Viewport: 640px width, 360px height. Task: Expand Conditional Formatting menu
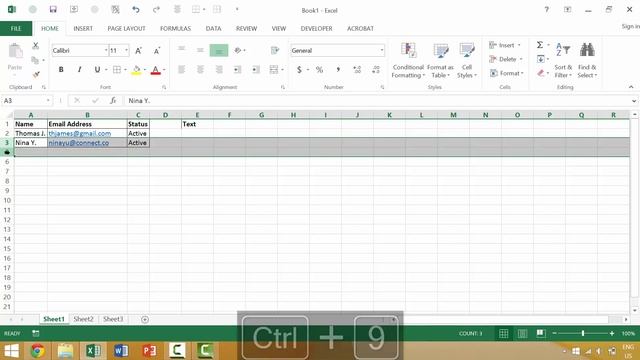(408, 60)
